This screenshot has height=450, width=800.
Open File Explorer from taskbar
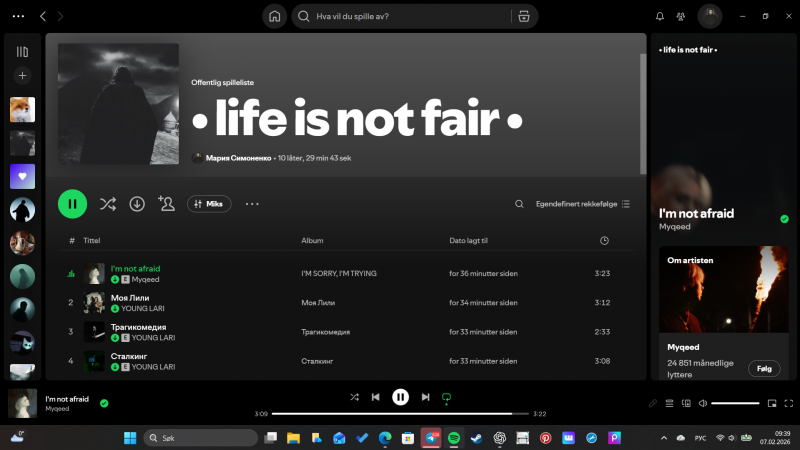point(293,438)
